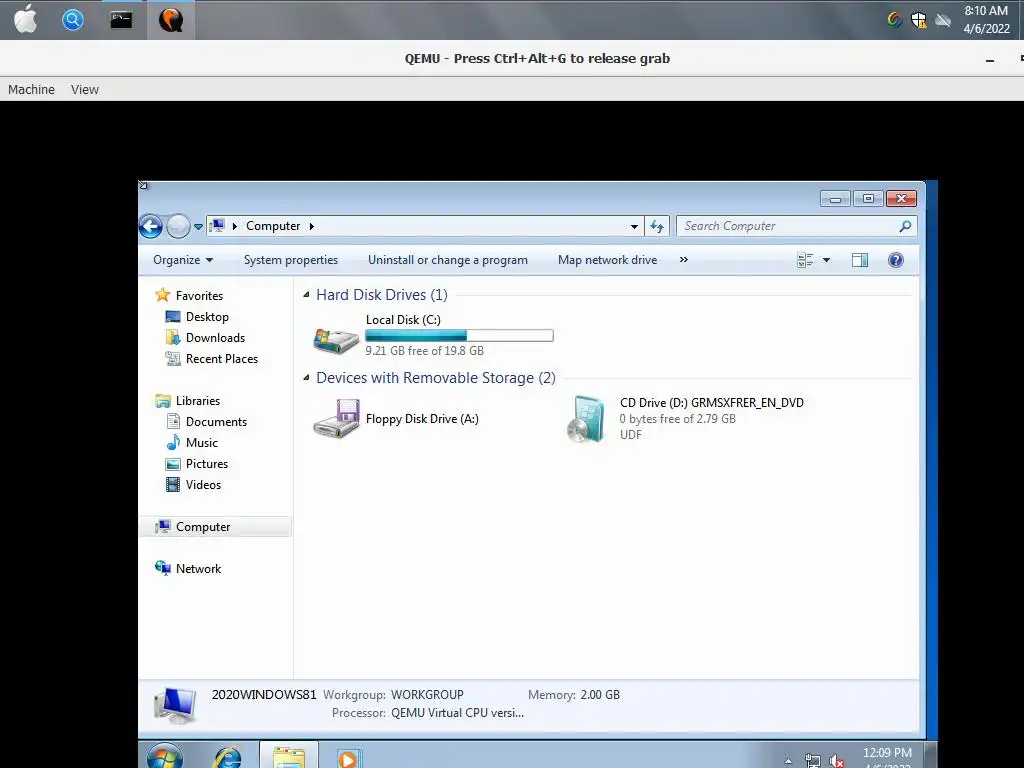Click Map network drive
Image resolution: width=1024 pixels, height=768 pixels.
(607, 260)
